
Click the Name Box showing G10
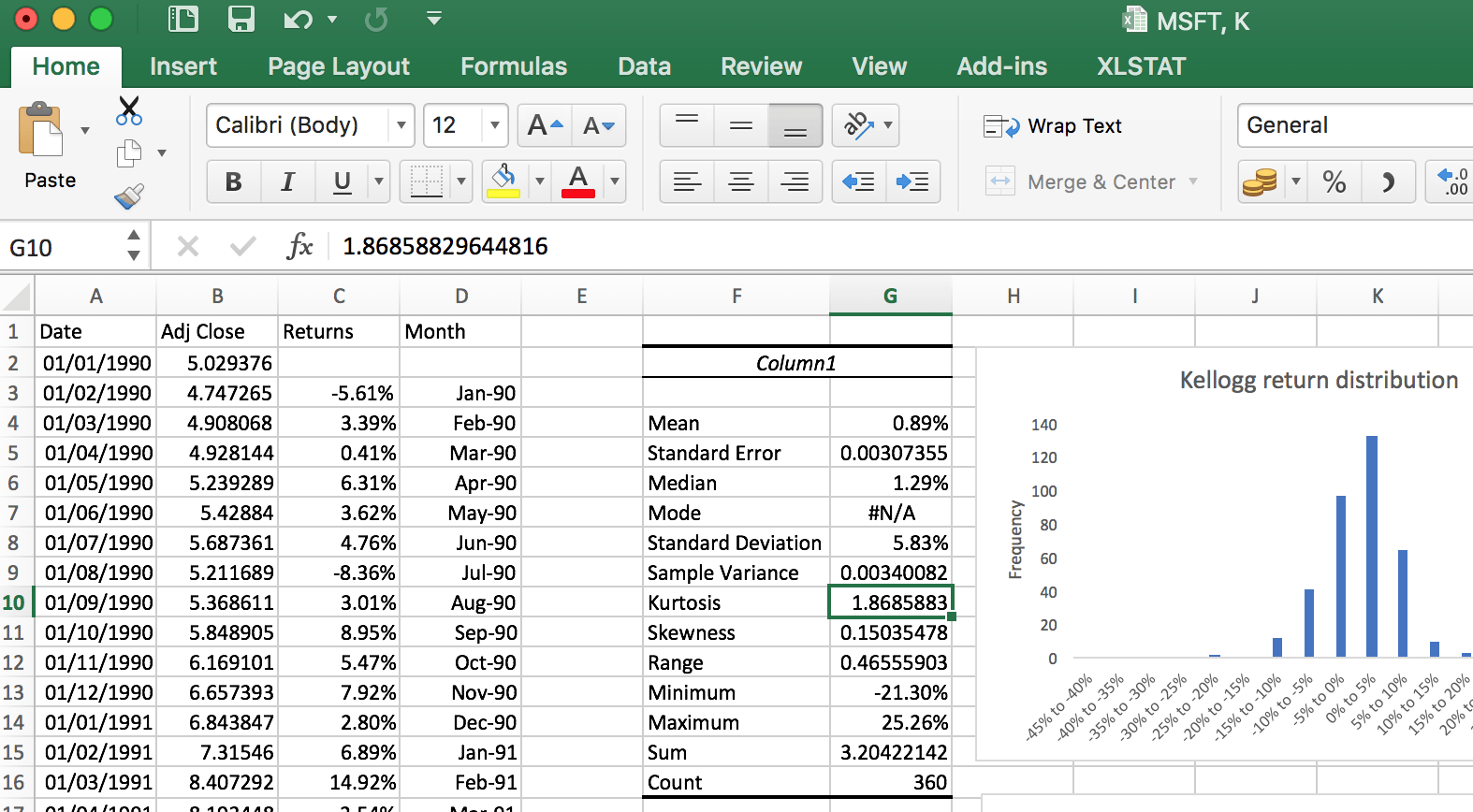[64, 248]
